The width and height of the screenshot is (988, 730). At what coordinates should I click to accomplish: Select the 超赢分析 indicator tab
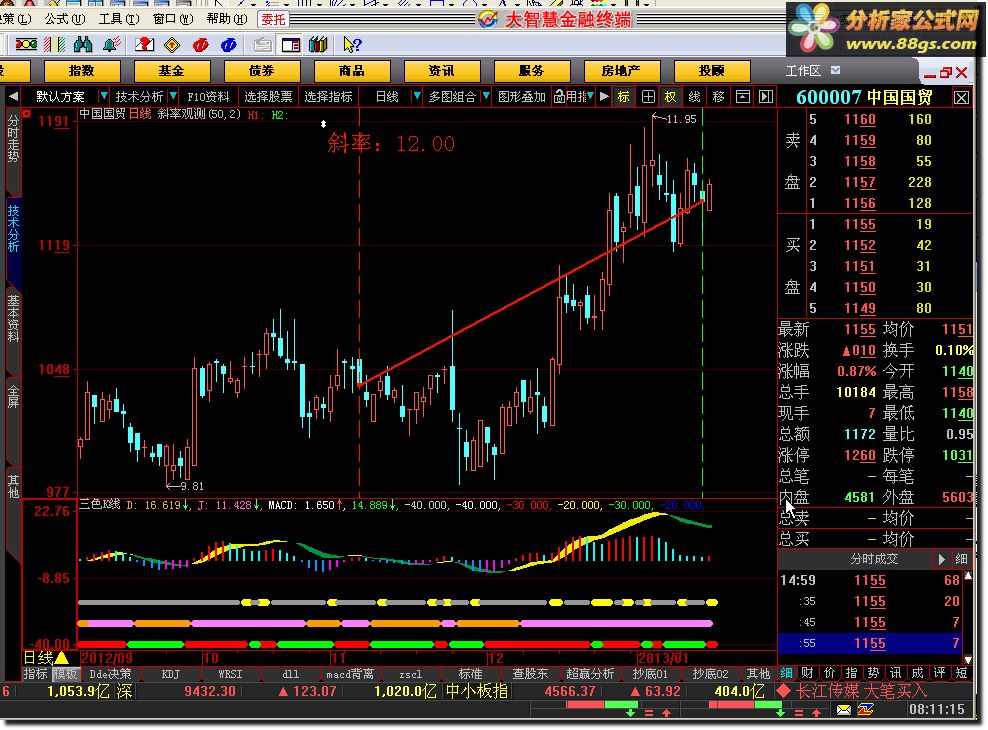click(x=590, y=674)
